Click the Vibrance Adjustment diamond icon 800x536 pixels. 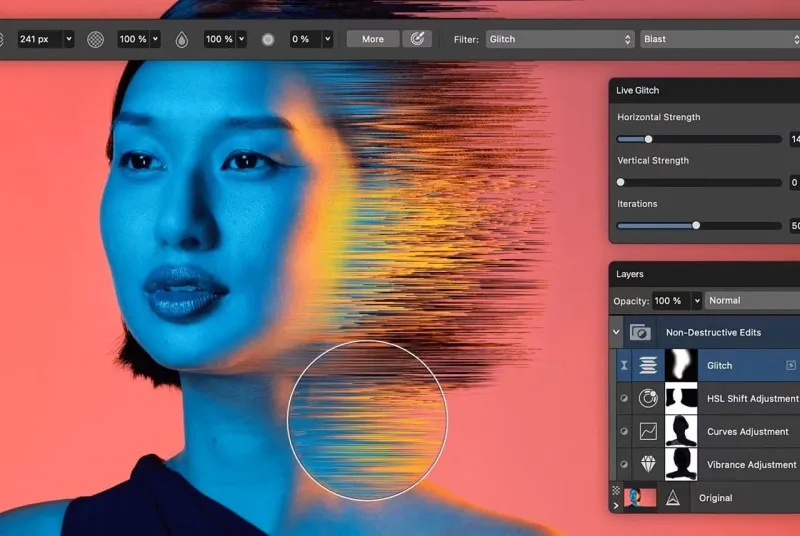coord(648,464)
